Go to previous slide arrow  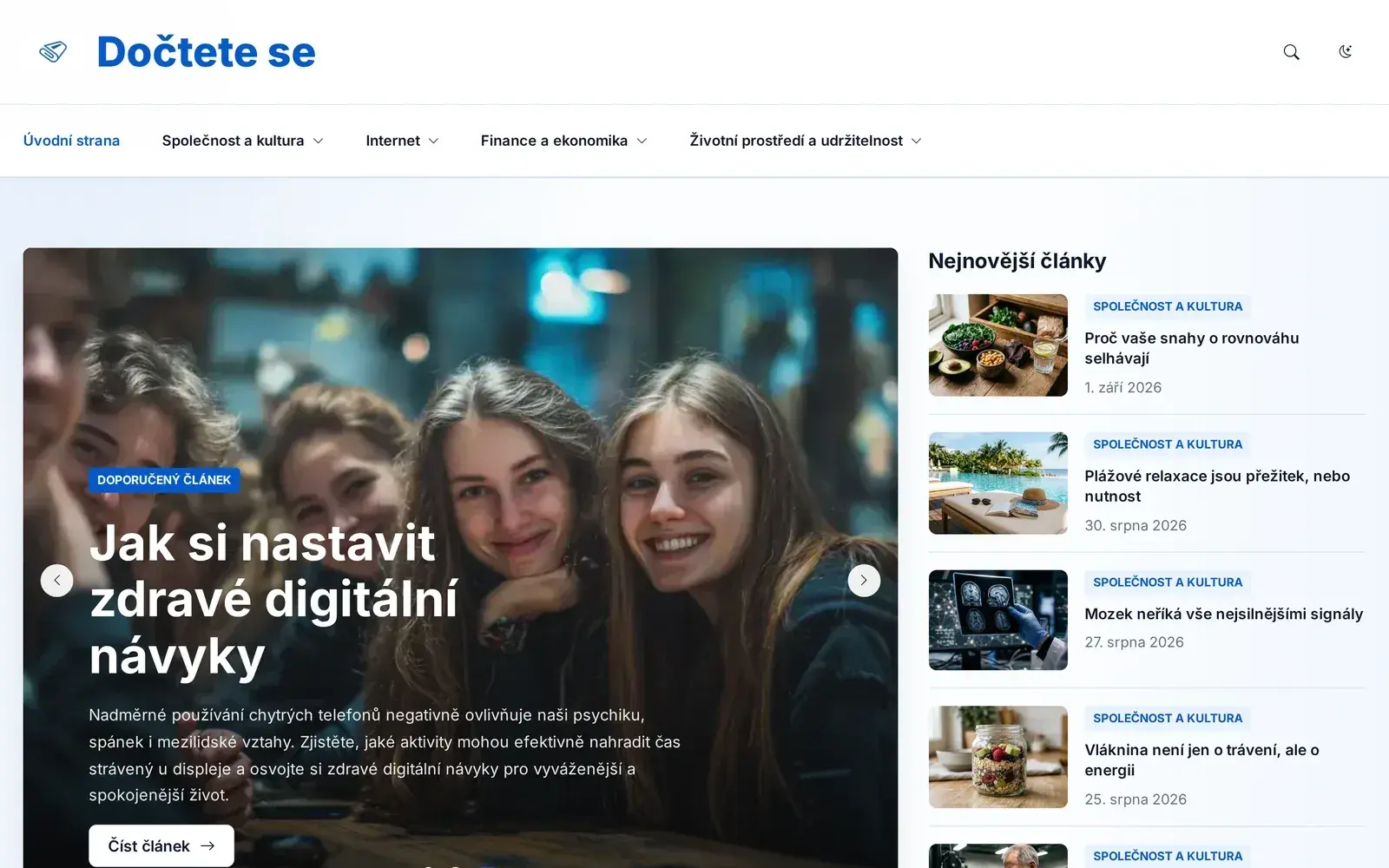(57, 581)
